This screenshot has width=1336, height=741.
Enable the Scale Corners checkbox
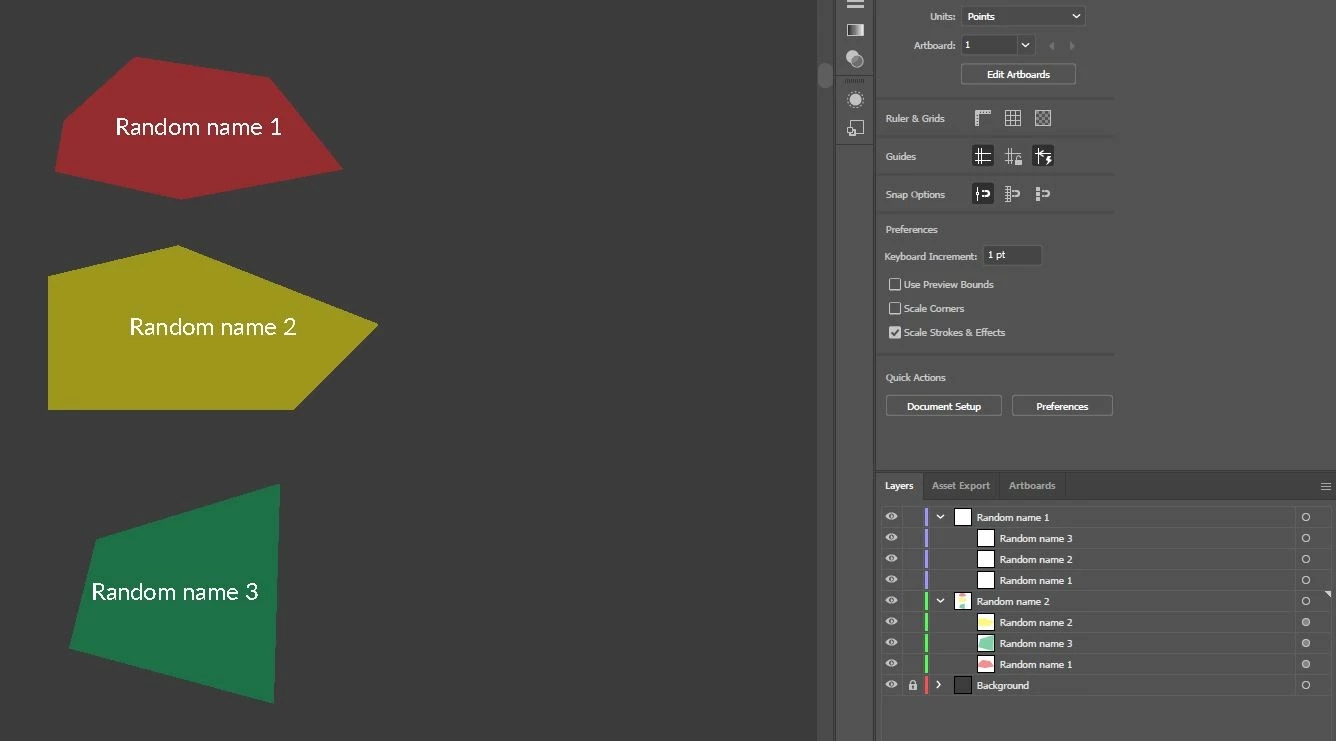point(895,309)
